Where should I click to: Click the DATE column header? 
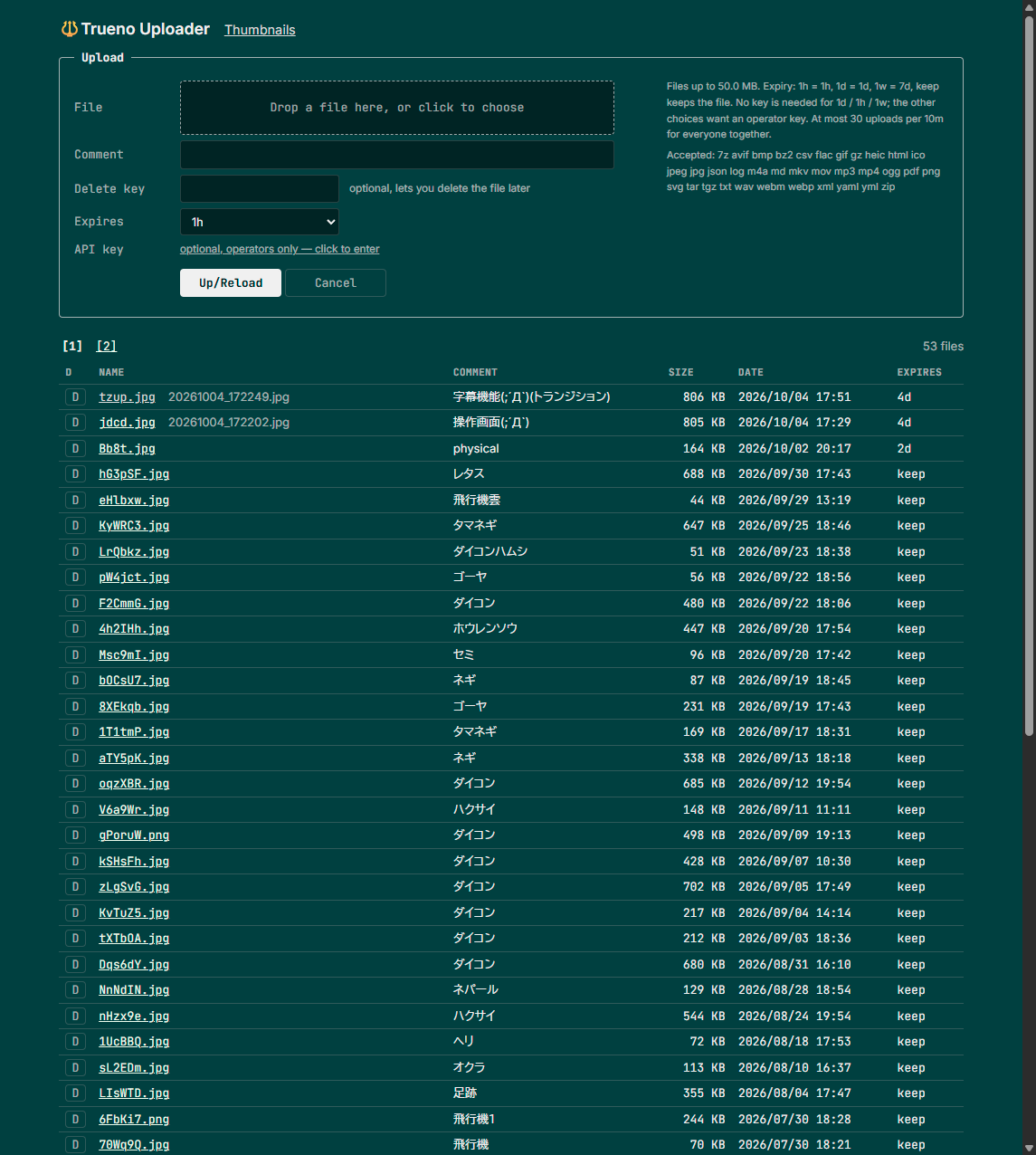[751, 372]
